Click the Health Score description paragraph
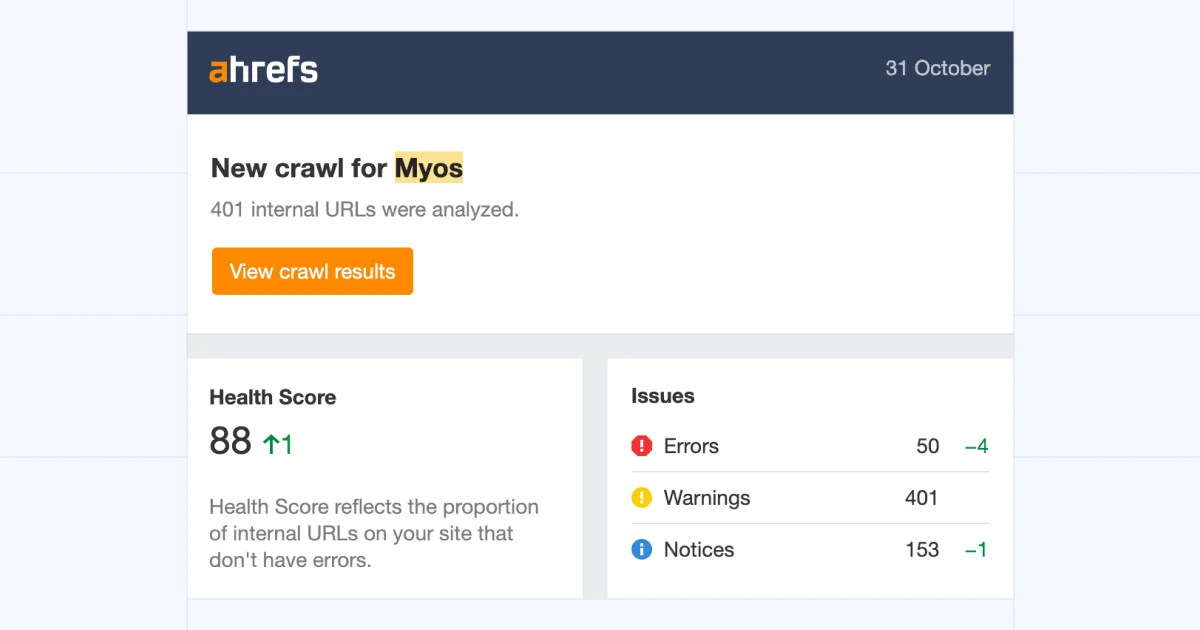The width and height of the screenshot is (1200, 630). [x=374, y=533]
